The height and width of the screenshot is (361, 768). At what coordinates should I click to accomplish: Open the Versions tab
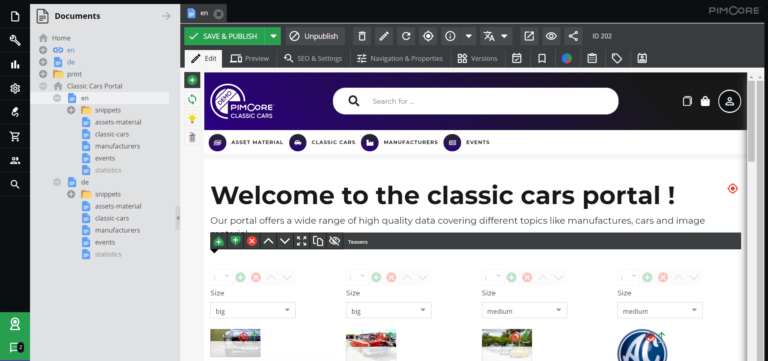pos(478,58)
